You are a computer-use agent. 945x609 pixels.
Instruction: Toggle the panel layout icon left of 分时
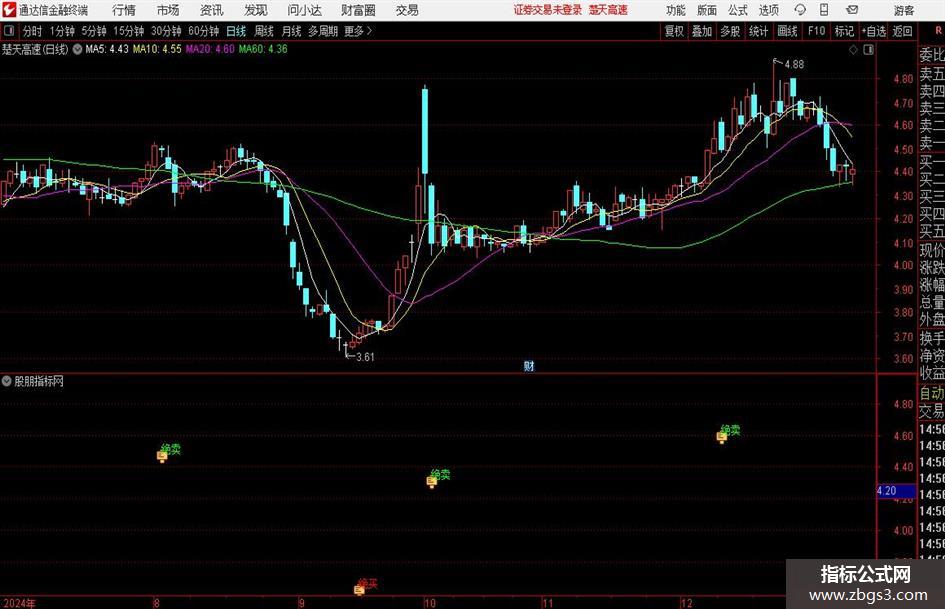(x=8, y=31)
